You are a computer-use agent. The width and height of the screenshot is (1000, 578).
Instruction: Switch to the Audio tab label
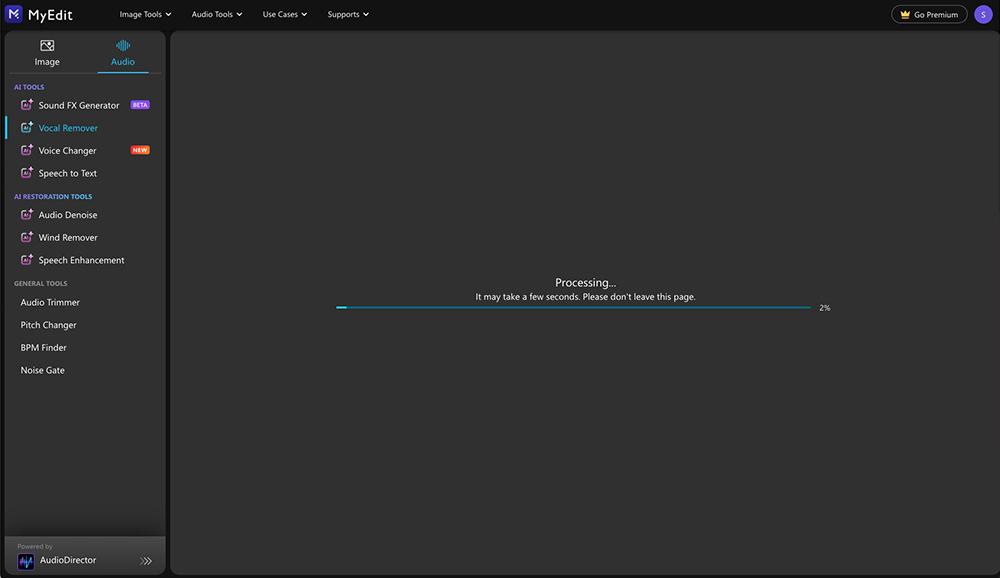pos(123,62)
